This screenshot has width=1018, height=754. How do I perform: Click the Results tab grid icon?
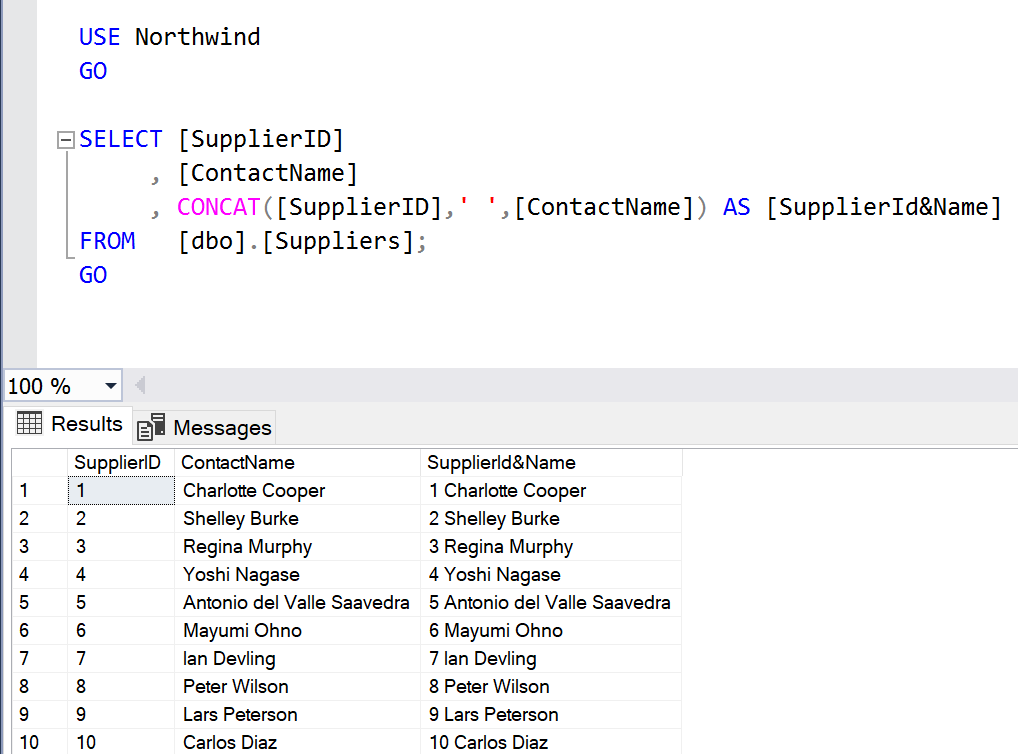(x=29, y=423)
